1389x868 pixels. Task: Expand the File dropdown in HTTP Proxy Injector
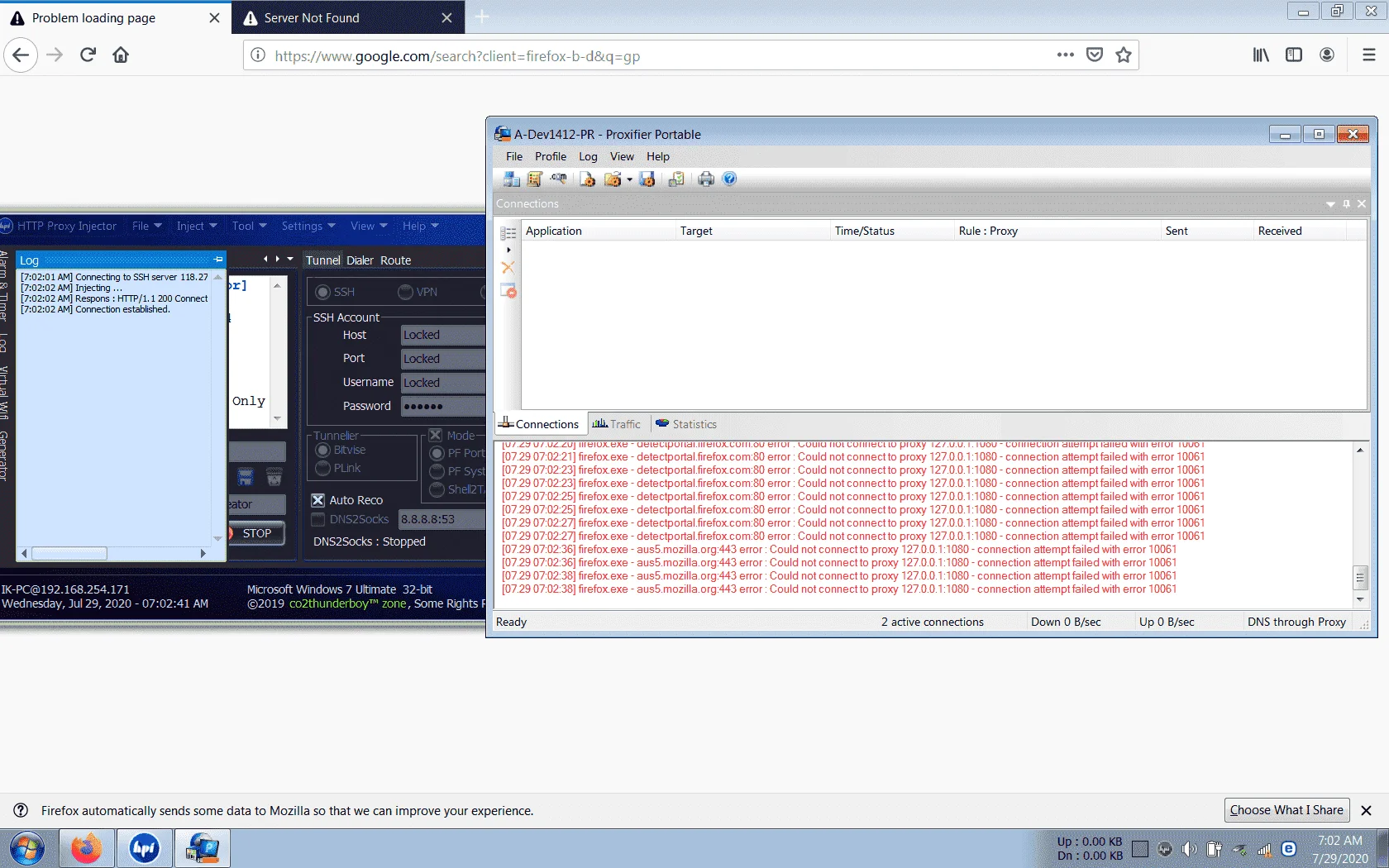click(147, 226)
